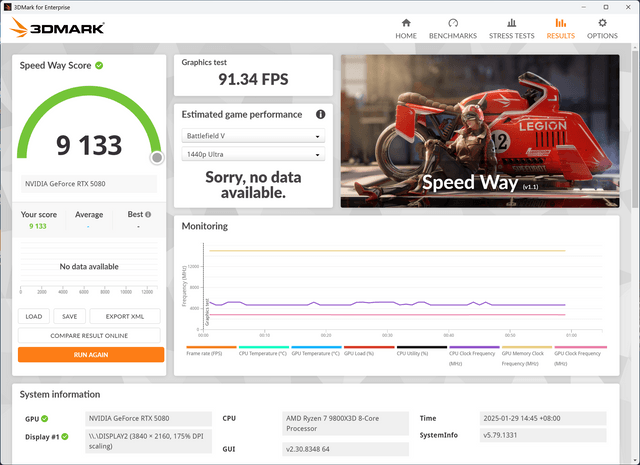Click EXPORT XML button
This screenshot has width=640, height=465.
click(125, 316)
